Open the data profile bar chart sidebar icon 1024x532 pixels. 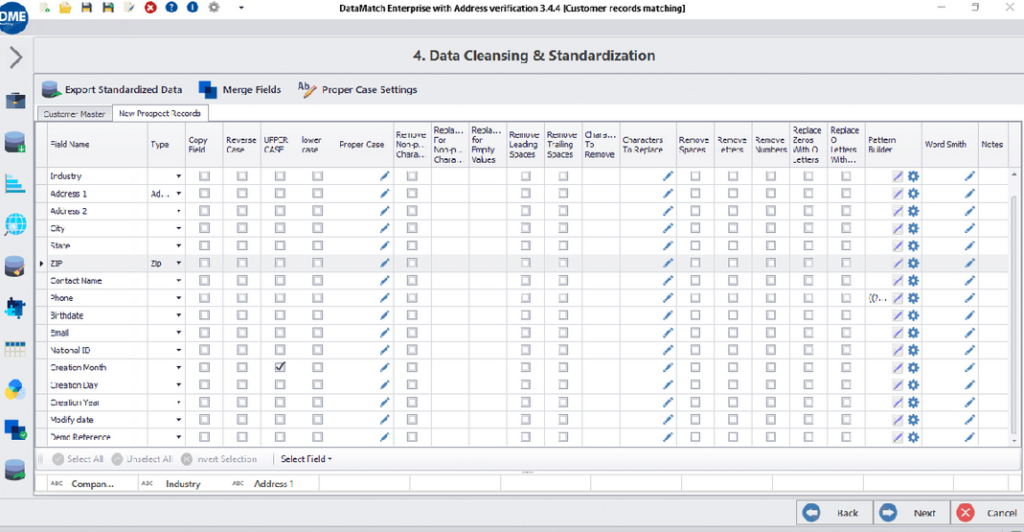pos(15,183)
